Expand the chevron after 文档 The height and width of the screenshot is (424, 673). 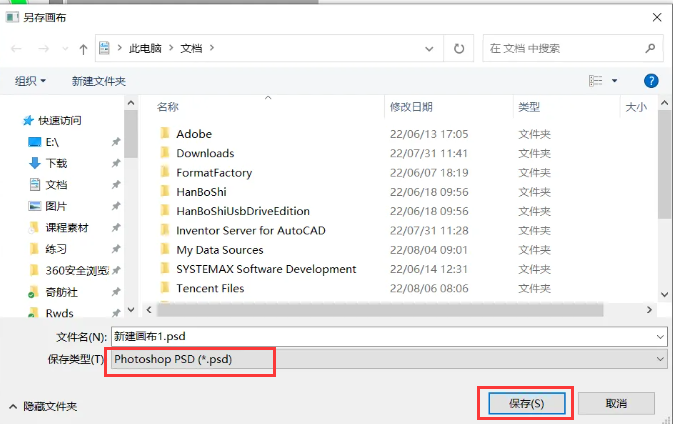click(212, 48)
